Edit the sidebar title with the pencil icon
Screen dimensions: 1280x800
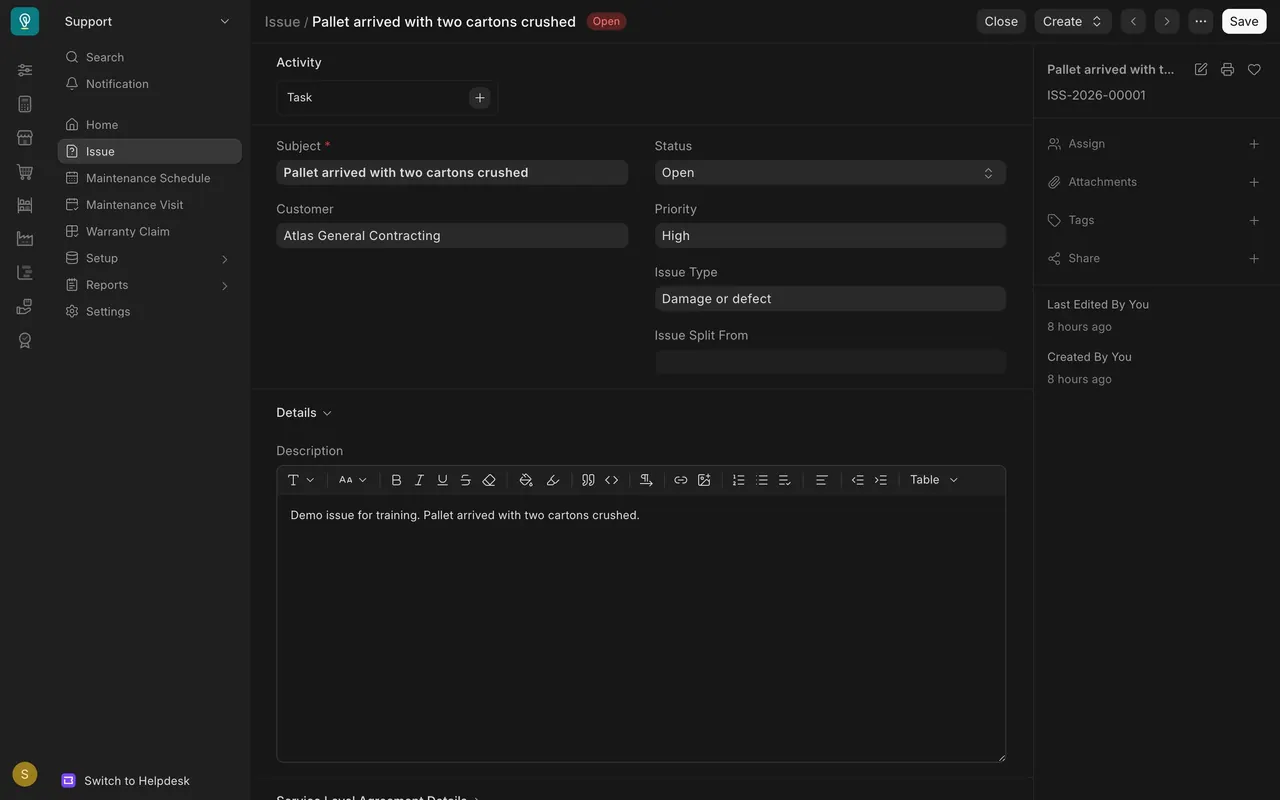coord(1201,69)
